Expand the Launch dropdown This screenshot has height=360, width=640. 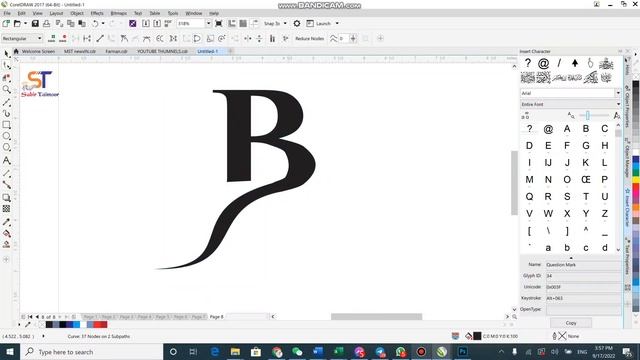(x=337, y=24)
